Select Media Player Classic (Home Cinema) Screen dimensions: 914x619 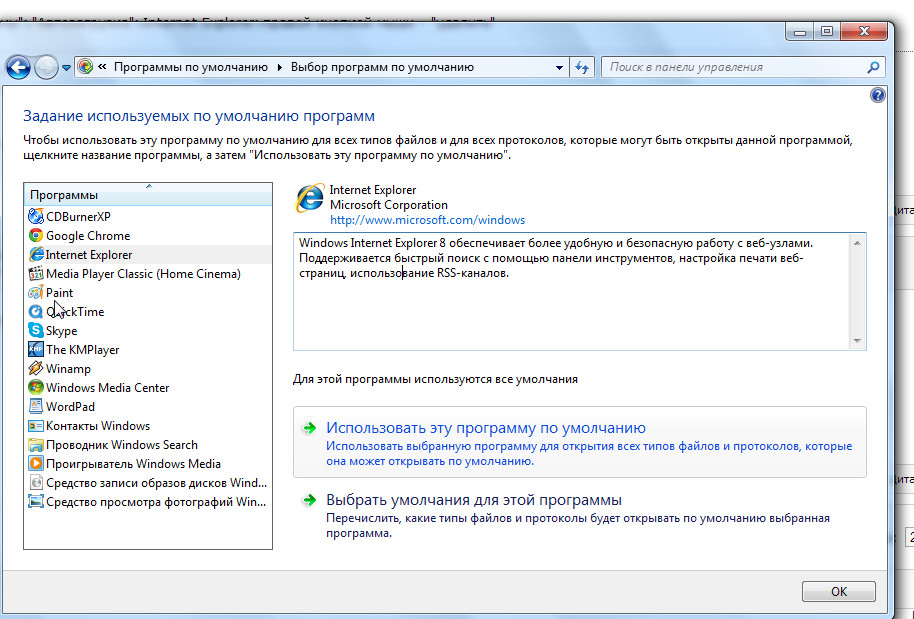pos(148,273)
